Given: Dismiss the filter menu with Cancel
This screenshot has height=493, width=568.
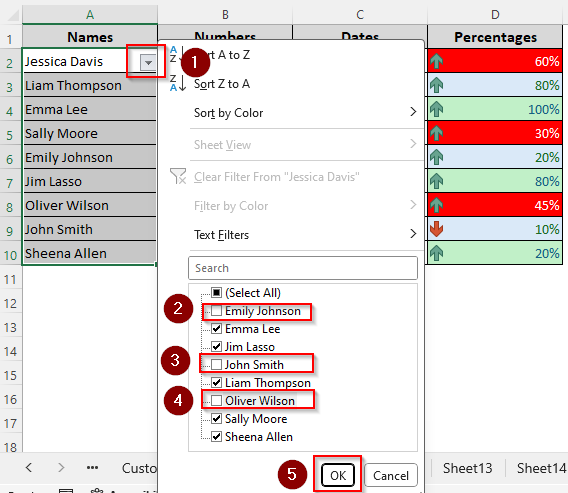Looking at the screenshot, I should [391, 475].
